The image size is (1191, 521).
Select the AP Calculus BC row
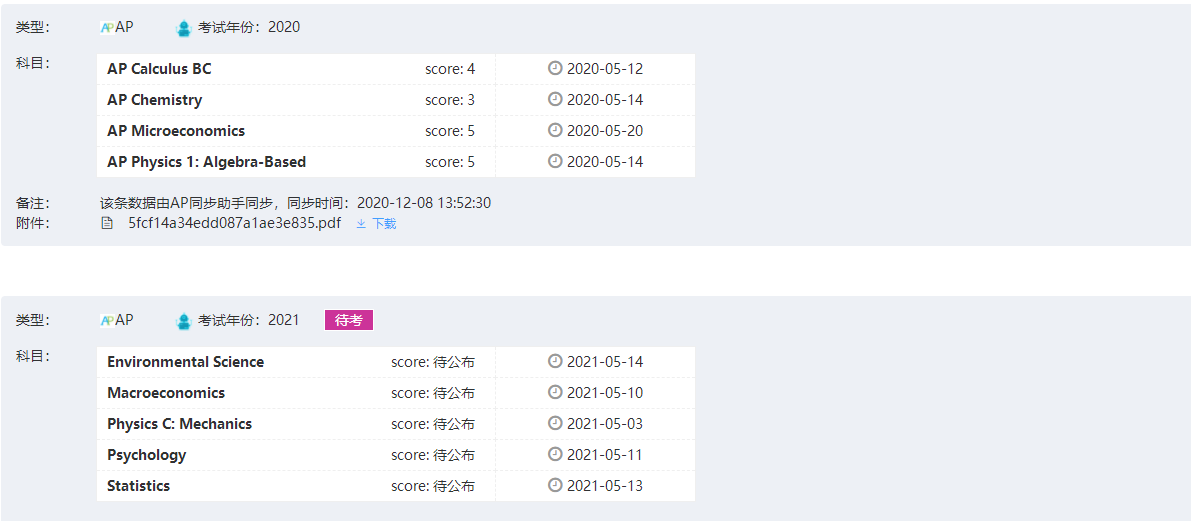[396, 69]
